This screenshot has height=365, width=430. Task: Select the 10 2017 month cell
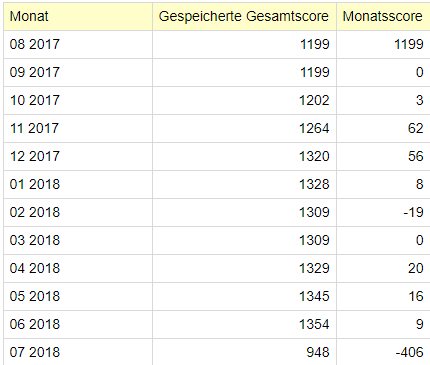click(x=78, y=100)
